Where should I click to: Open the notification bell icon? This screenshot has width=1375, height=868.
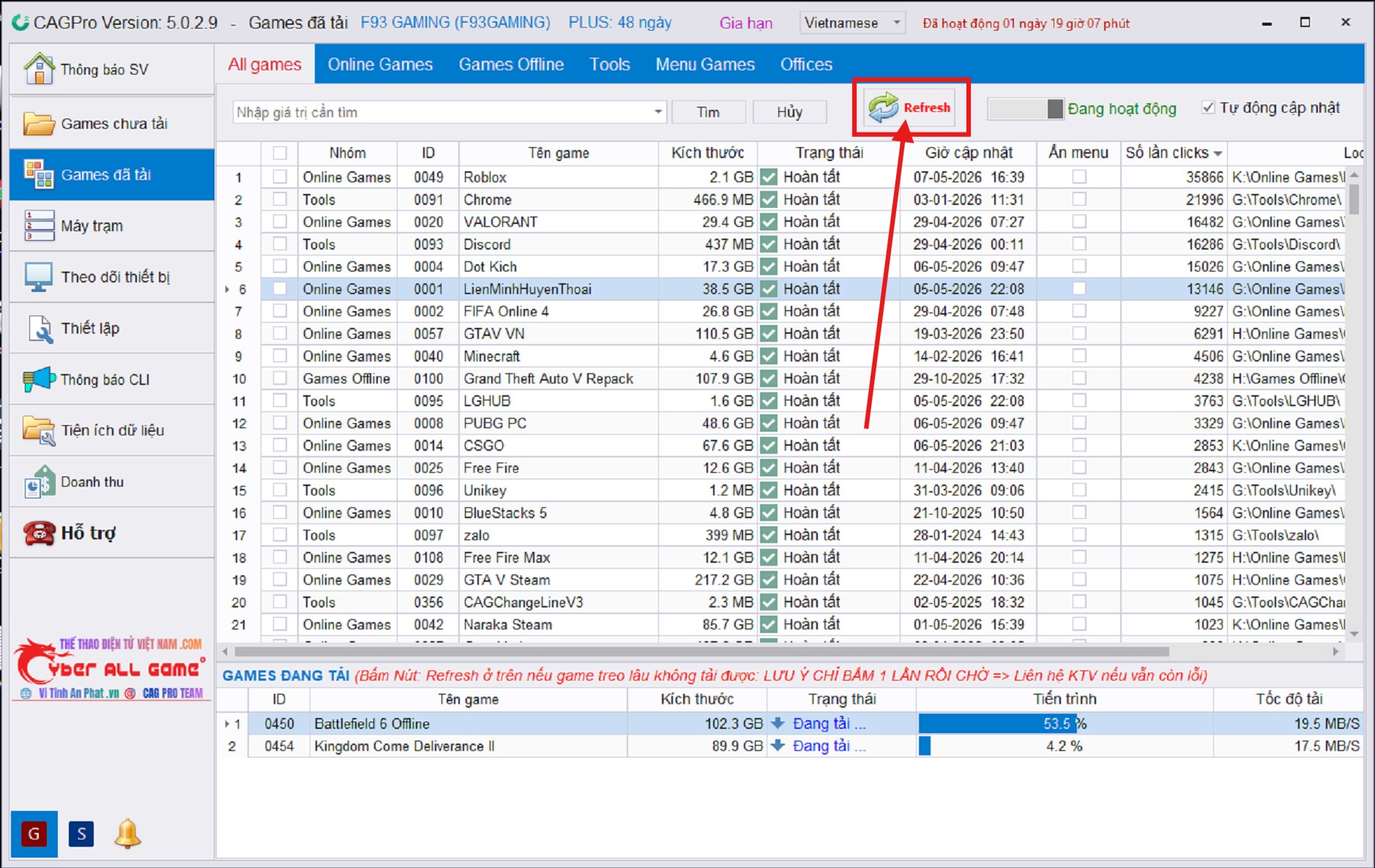coord(127,833)
